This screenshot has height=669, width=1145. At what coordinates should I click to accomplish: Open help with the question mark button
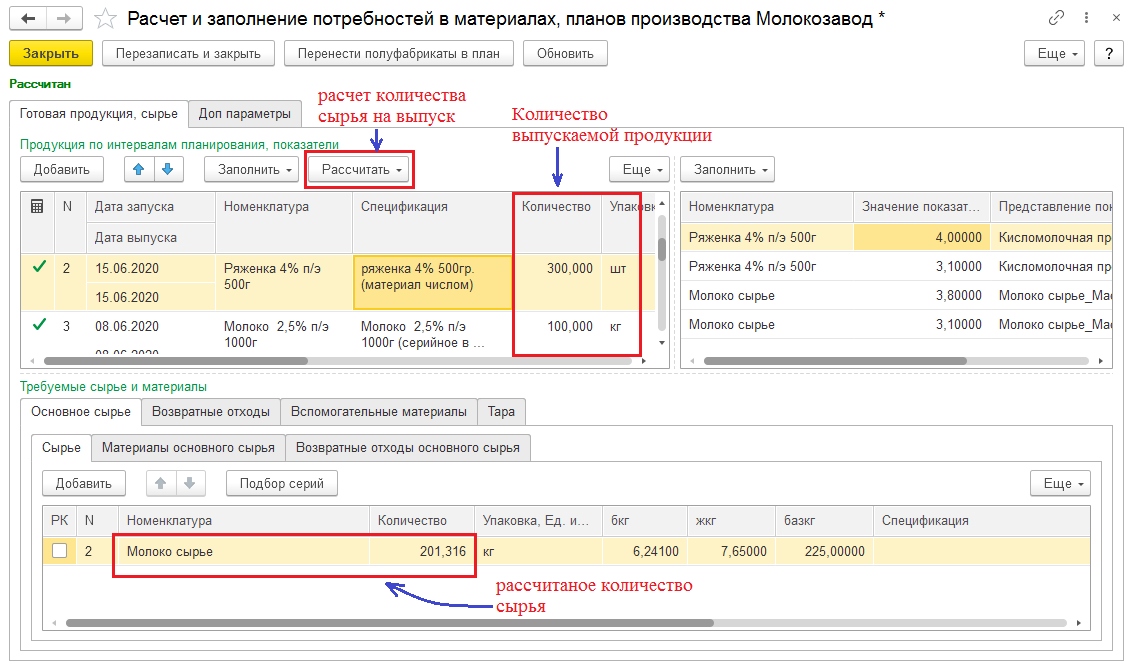pos(1107,54)
